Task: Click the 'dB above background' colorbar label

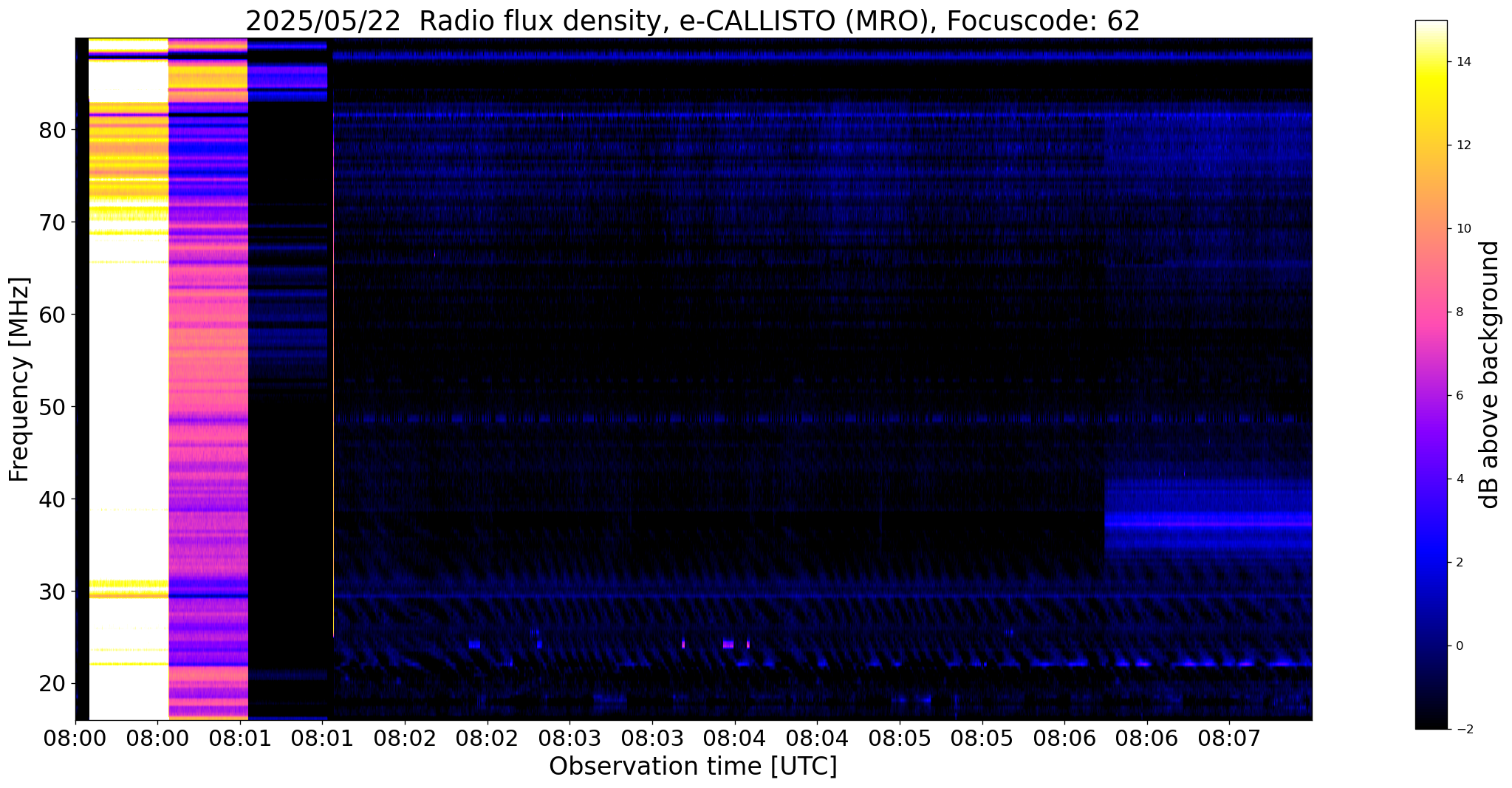Action: [1490, 374]
